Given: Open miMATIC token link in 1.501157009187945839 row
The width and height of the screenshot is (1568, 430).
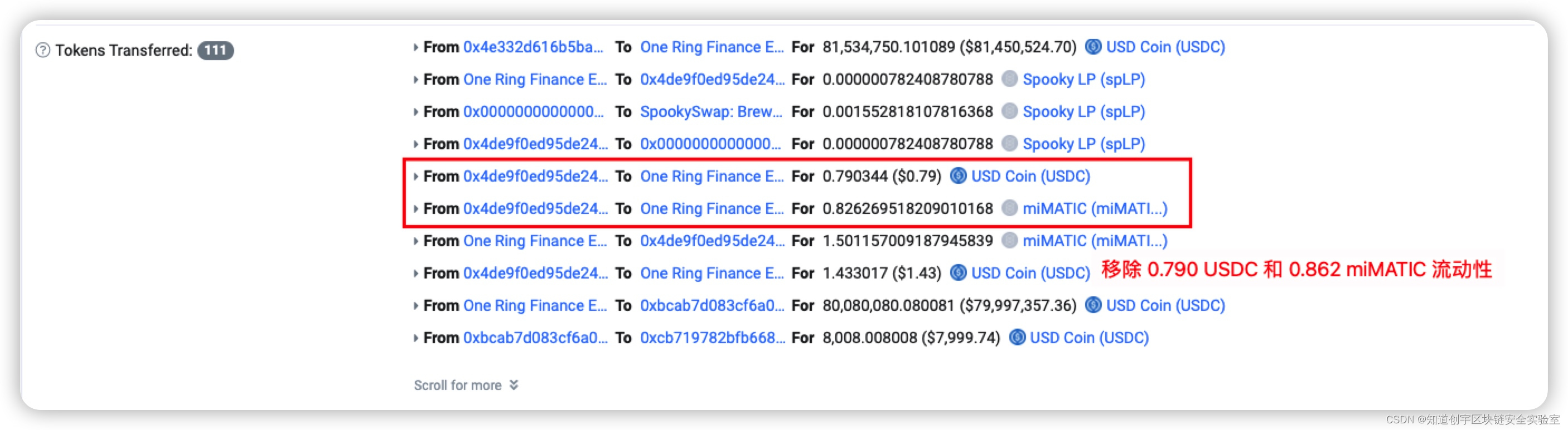Looking at the screenshot, I should pyautogui.click(x=1095, y=240).
